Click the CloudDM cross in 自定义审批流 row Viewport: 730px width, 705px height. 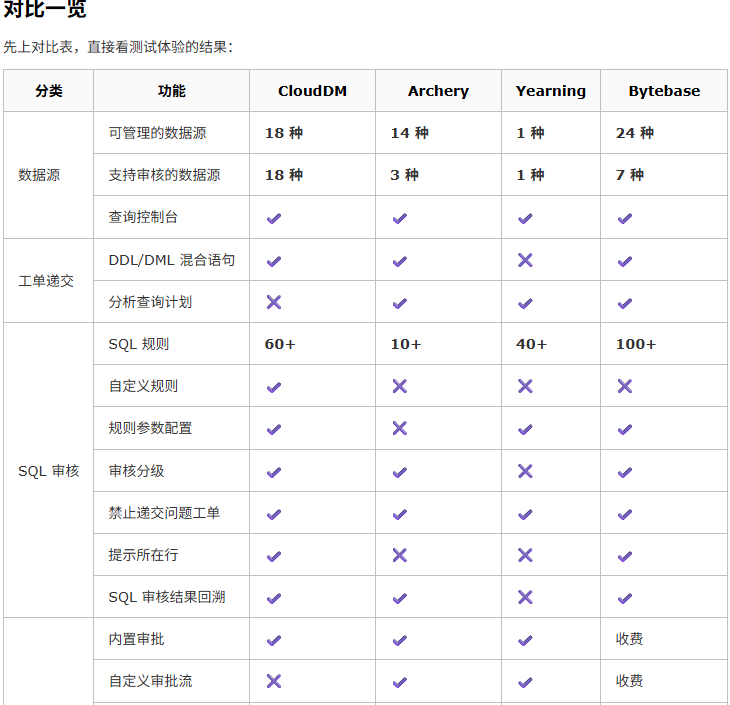click(274, 681)
